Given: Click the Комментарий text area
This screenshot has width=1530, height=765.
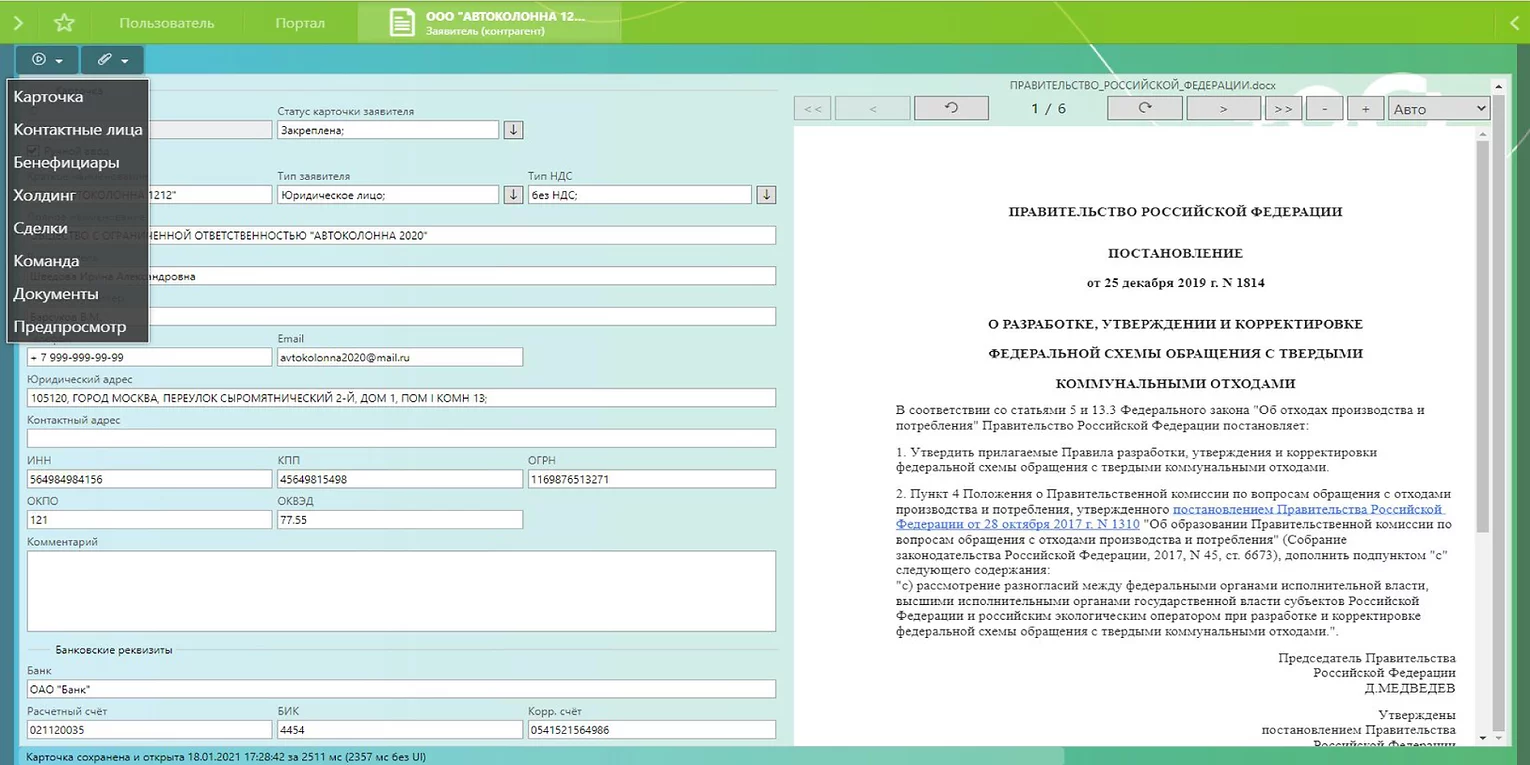Looking at the screenshot, I should pos(401,591).
